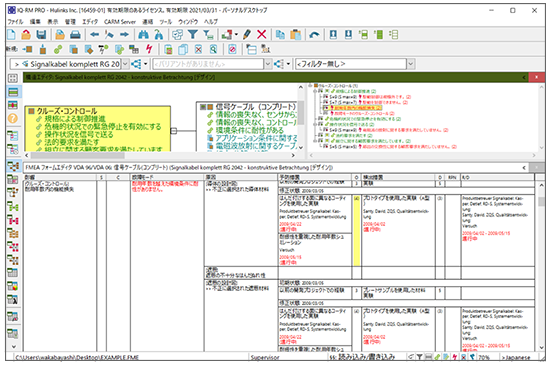This screenshot has width=550, height=366.
Task: Click the red lightning icon in status bar
Action: click(455, 357)
